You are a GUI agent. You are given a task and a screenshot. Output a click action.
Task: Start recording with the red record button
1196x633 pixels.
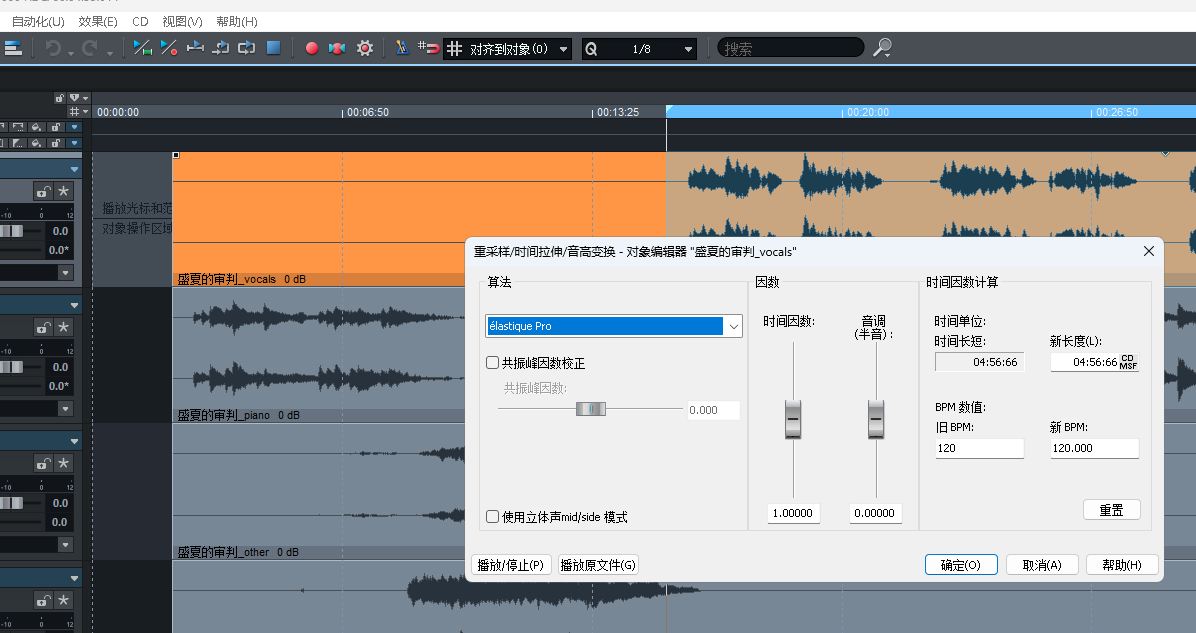311,48
